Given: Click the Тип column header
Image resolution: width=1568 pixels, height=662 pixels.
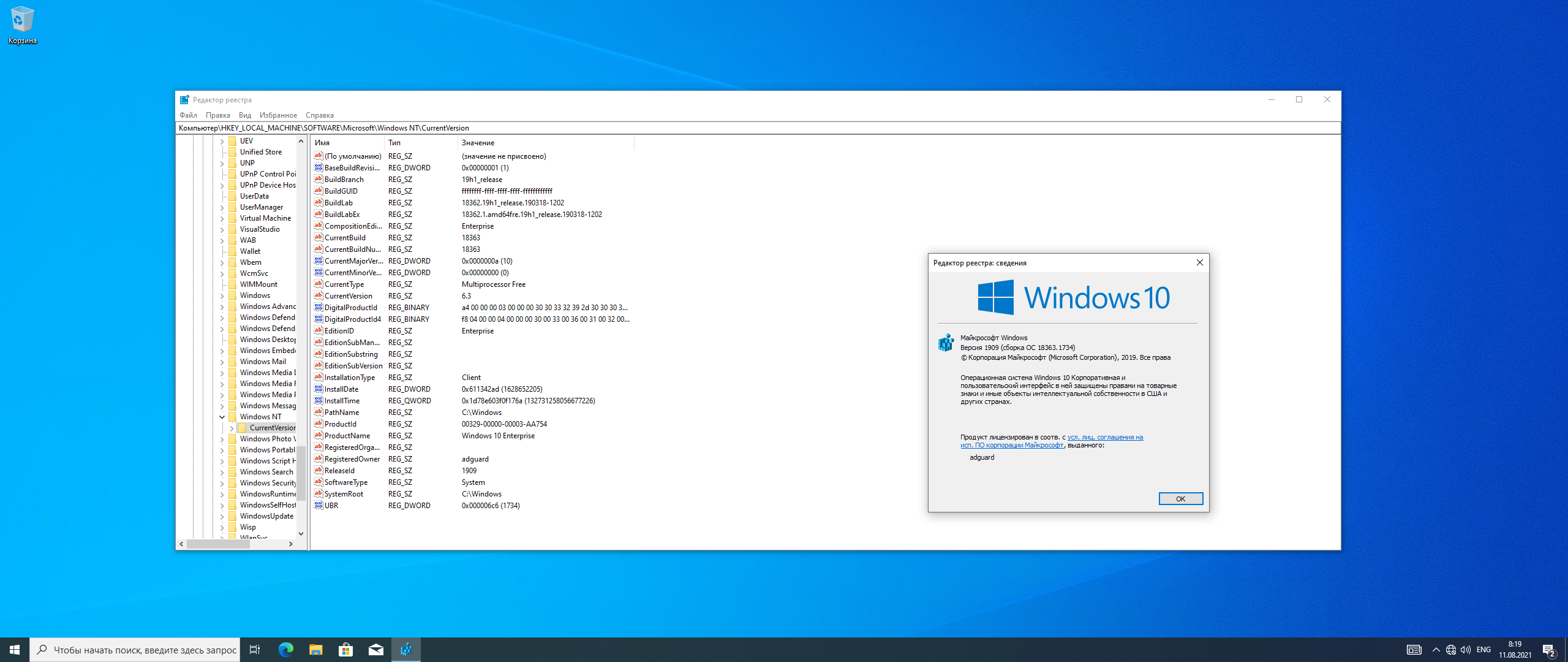Looking at the screenshot, I should 421,143.
